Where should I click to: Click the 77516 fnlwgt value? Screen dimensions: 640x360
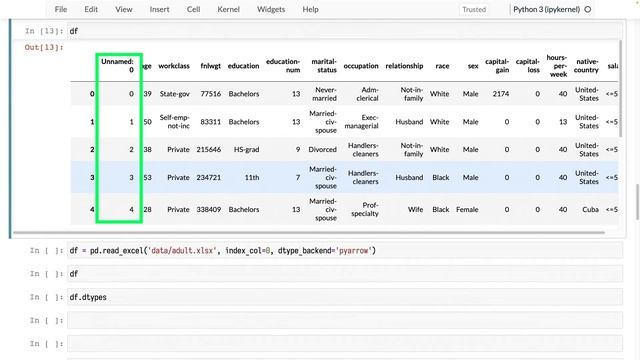click(211, 94)
